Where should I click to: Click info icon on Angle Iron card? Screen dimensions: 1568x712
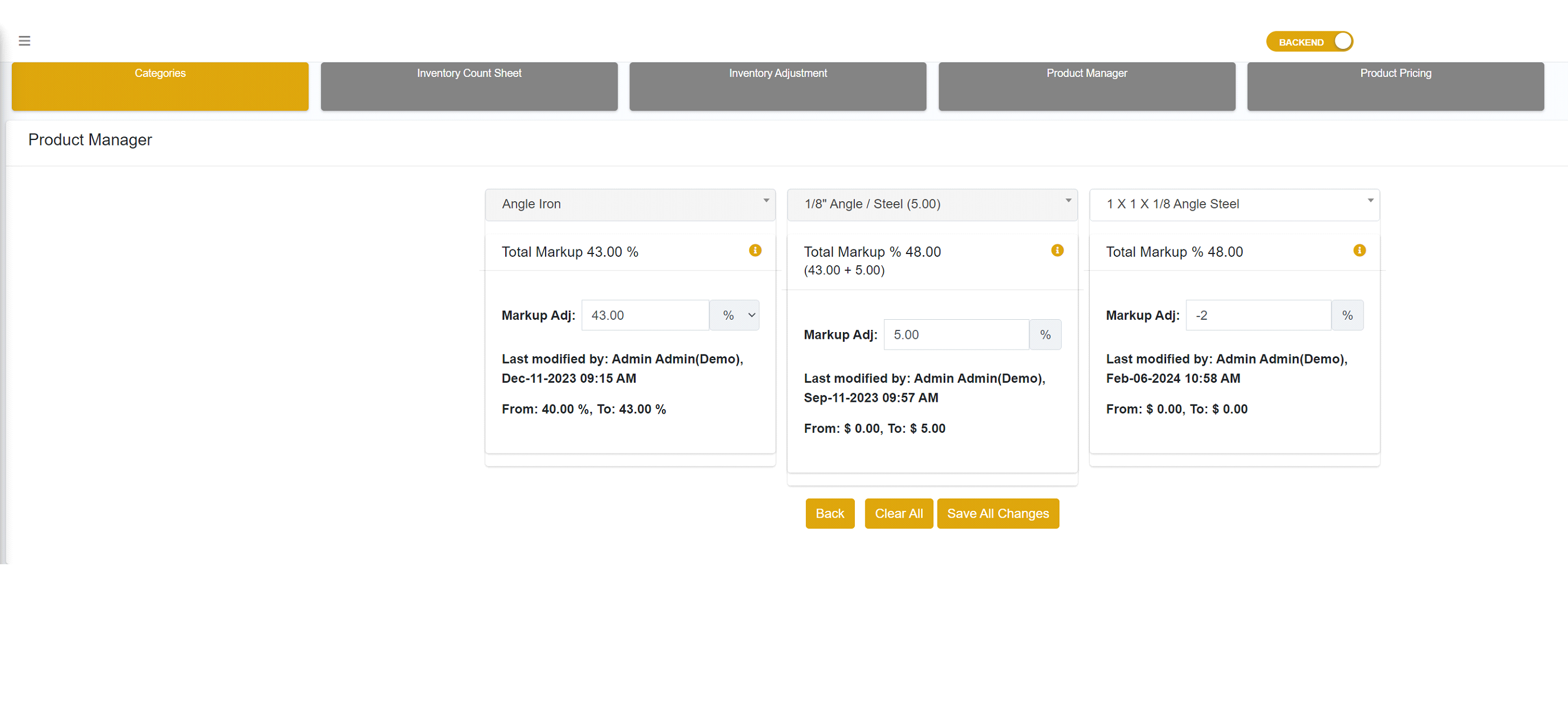(x=755, y=250)
